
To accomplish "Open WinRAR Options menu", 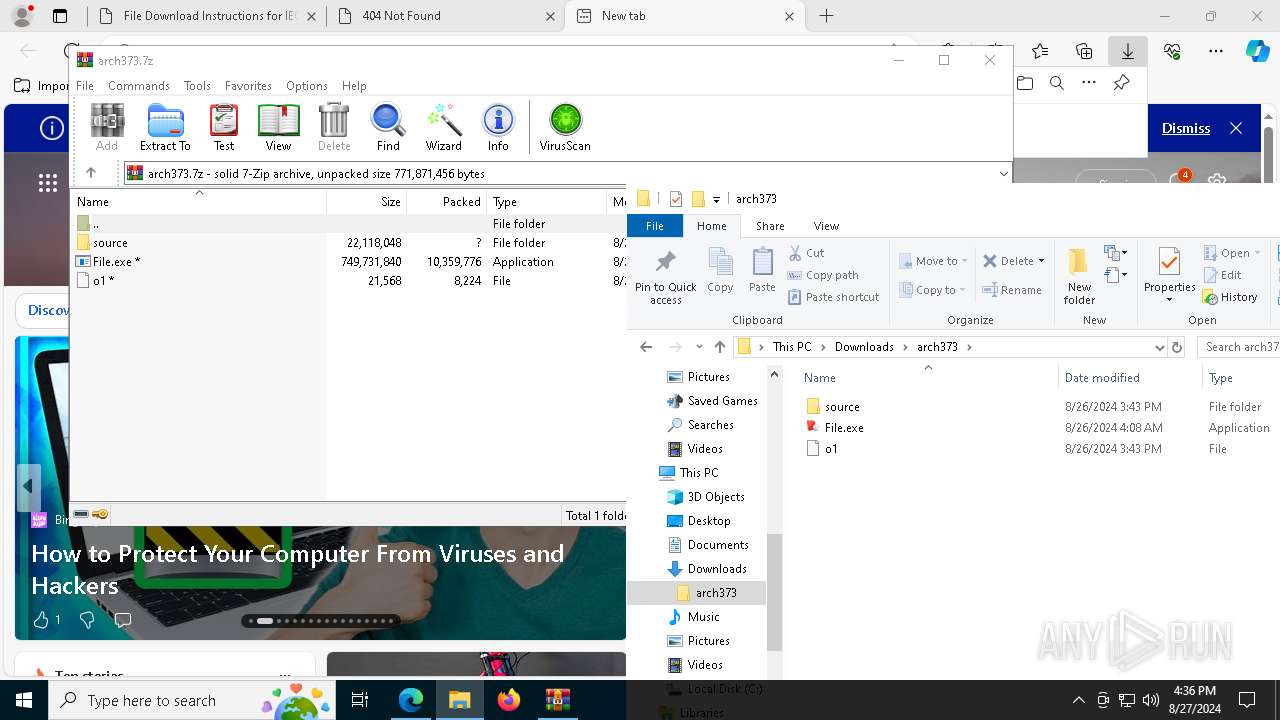I will [x=306, y=86].
